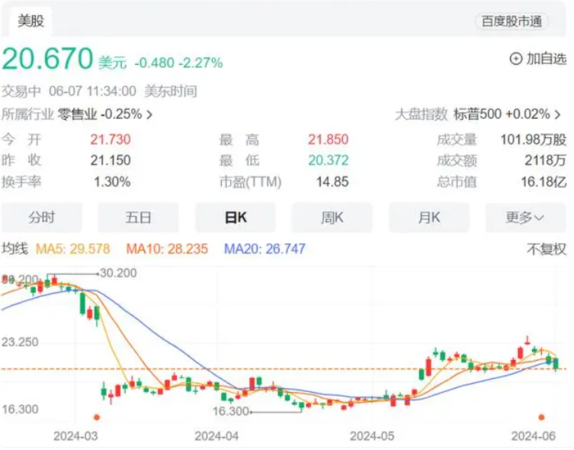Click the 今开 value 21.730
This screenshot has width=574, height=450.
pos(111,141)
